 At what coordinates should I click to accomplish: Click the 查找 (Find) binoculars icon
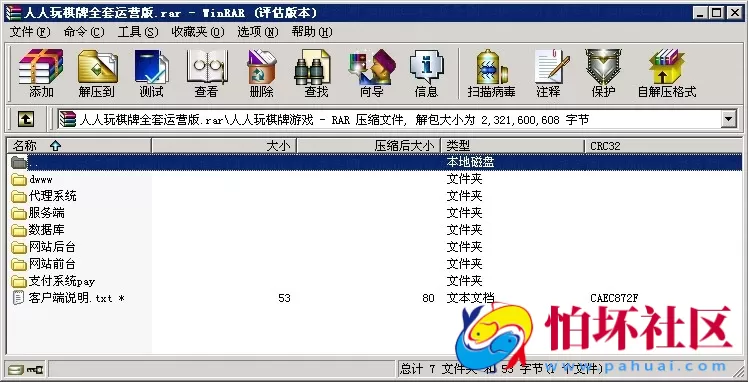click(x=313, y=67)
